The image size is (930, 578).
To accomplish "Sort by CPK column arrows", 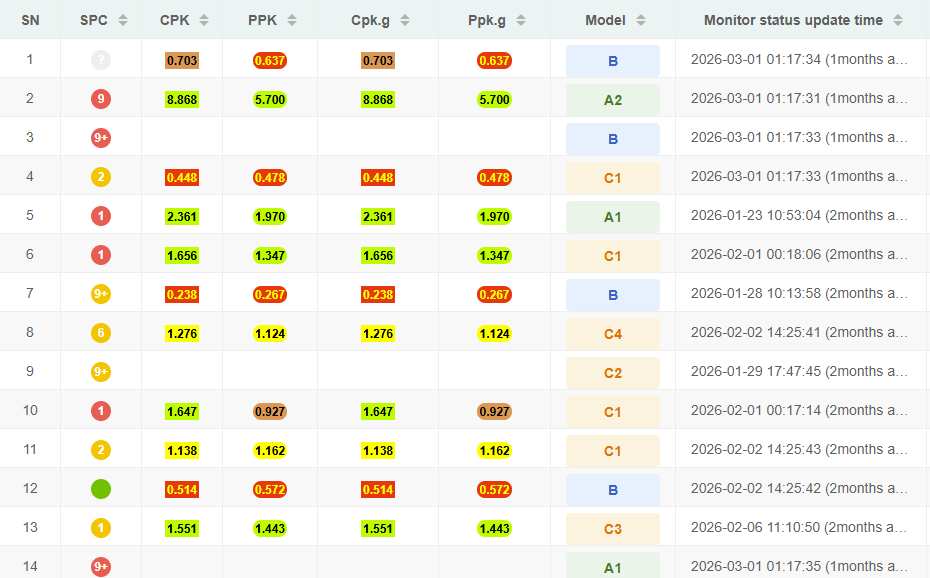I will point(204,20).
